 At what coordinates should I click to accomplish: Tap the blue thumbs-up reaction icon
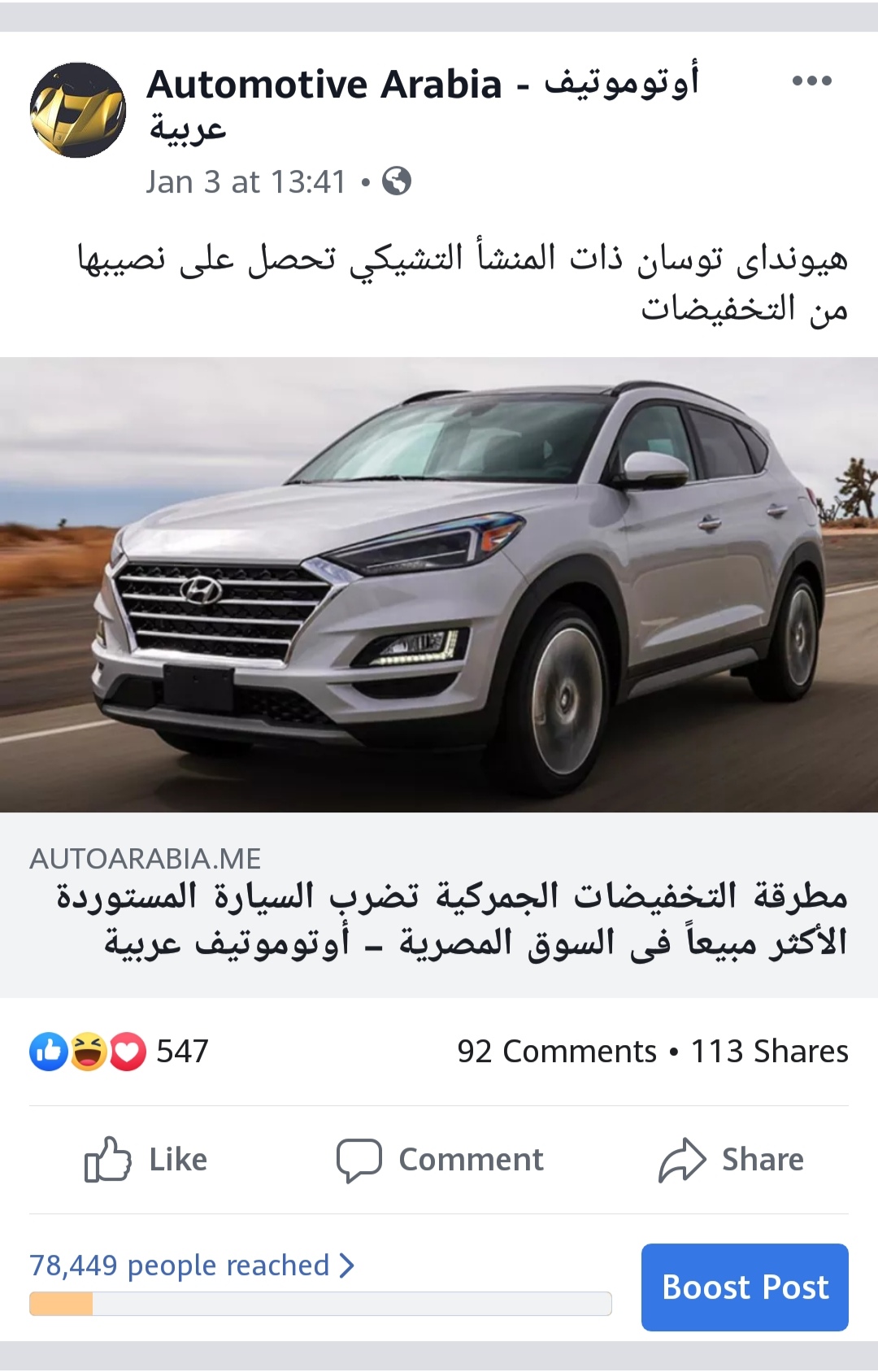(x=49, y=1052)
